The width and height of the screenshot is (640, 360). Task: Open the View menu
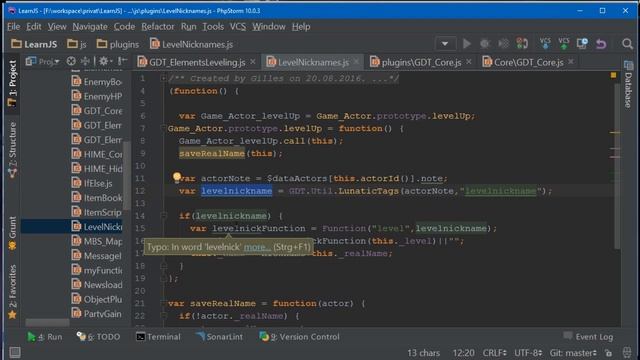coord(57,27)
